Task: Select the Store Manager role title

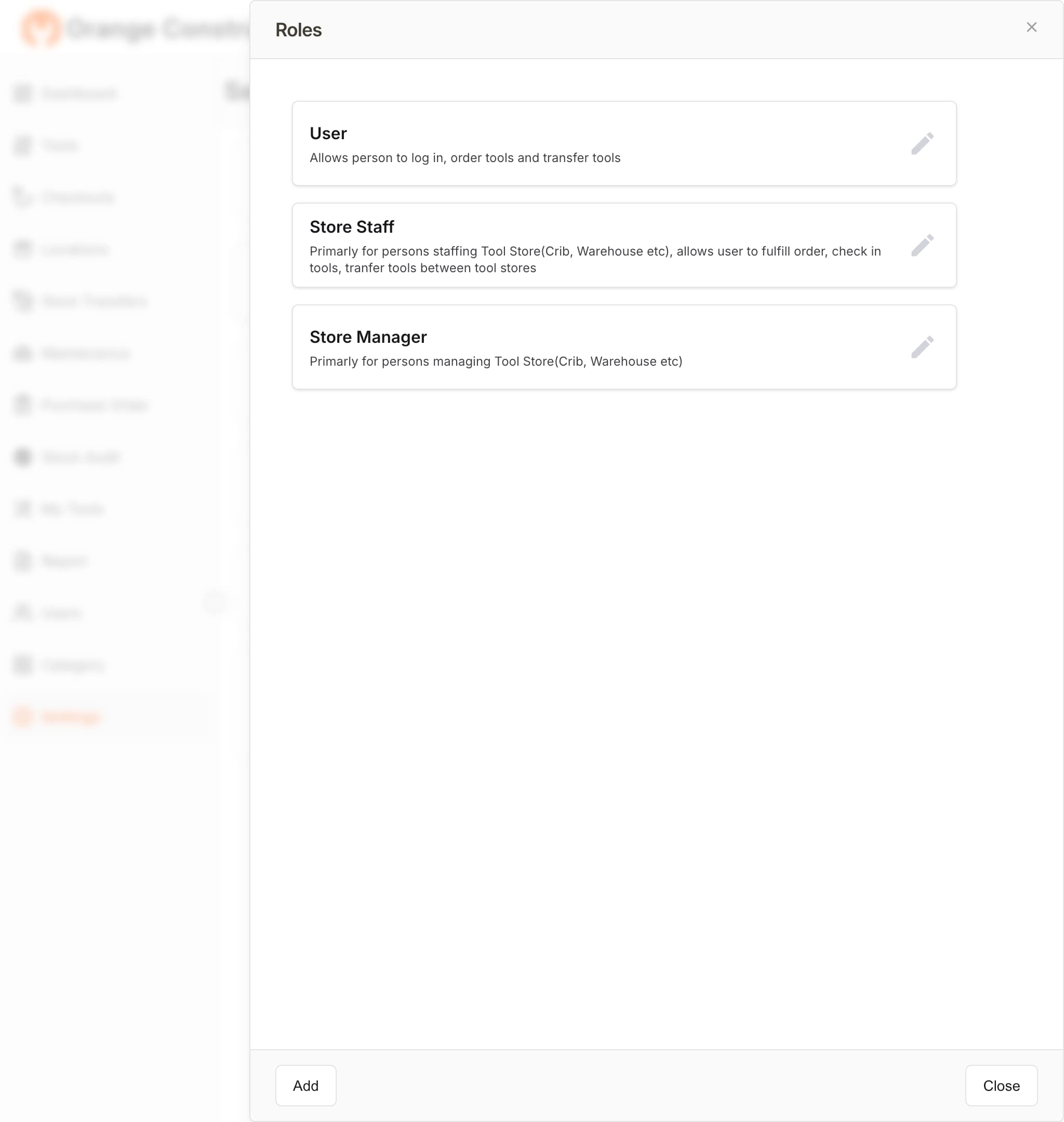Action: pos(367,337)
